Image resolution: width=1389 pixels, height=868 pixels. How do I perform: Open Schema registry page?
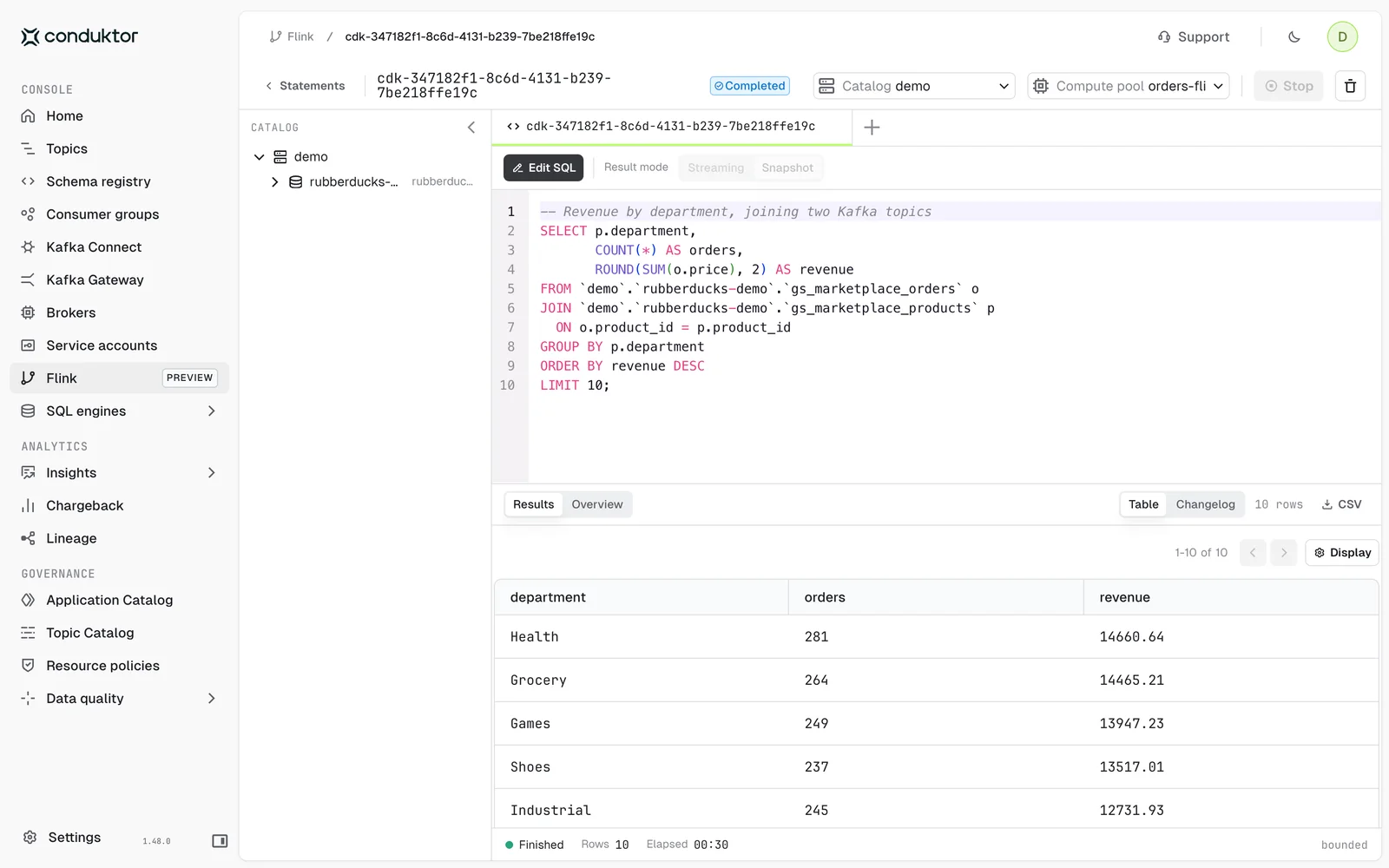coord(119,181)
